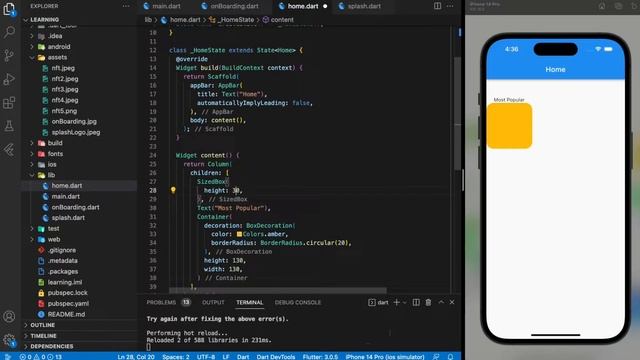Open nft.jpeg in the assets folder

point(63,68)
